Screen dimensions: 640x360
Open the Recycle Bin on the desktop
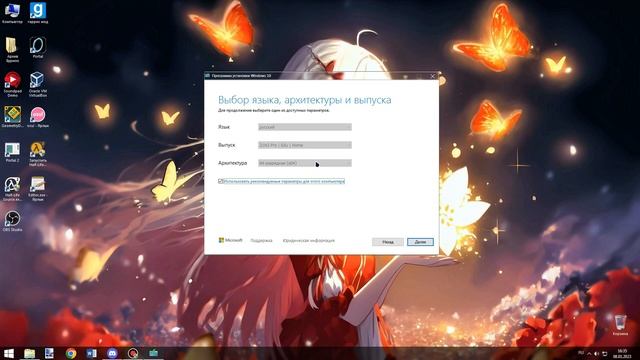(620, 325)
